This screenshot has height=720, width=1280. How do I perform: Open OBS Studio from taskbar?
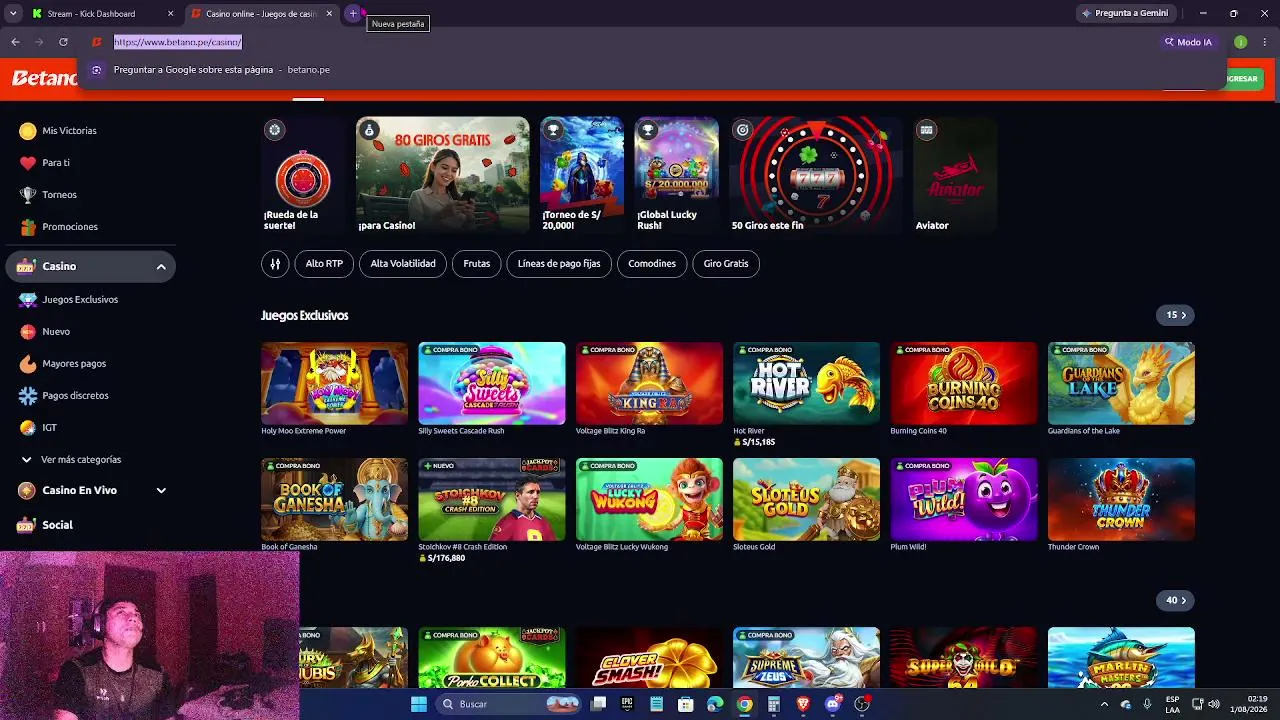(x=862, y=704)
